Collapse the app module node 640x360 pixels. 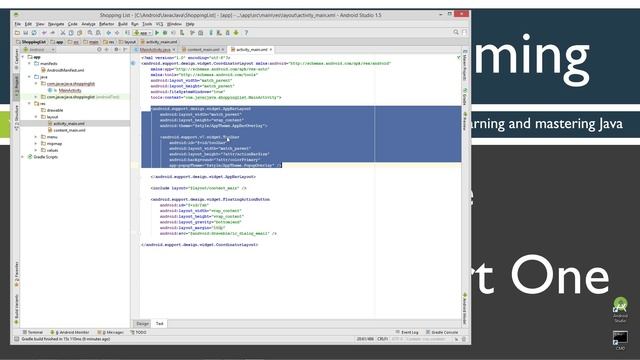pyautogui.click(x=23, y=57)
